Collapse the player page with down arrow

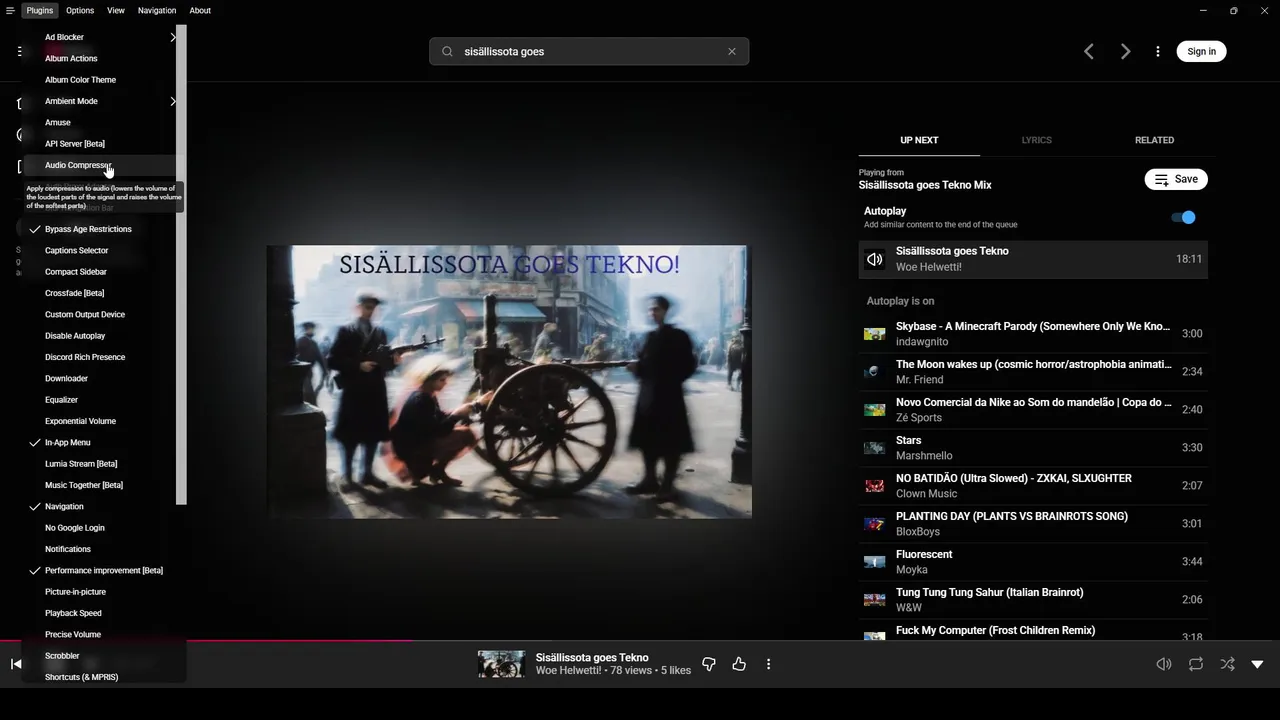tap(1257, 664)
